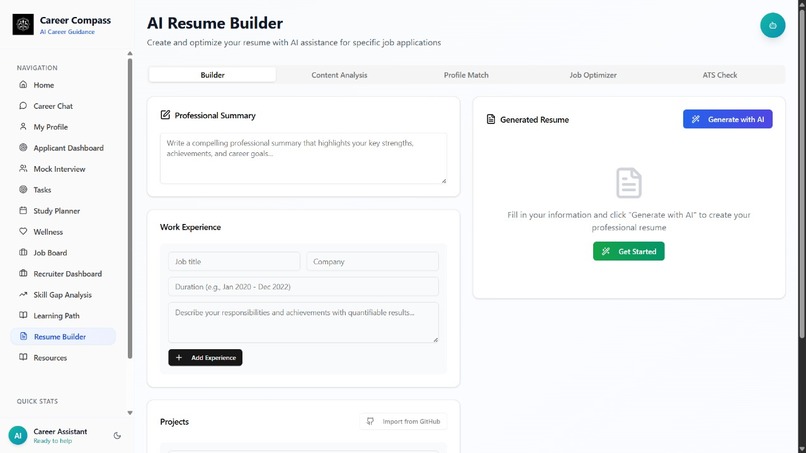Switch to the ATS Check tab
This screenshot has height=453, width=806.
720,75
